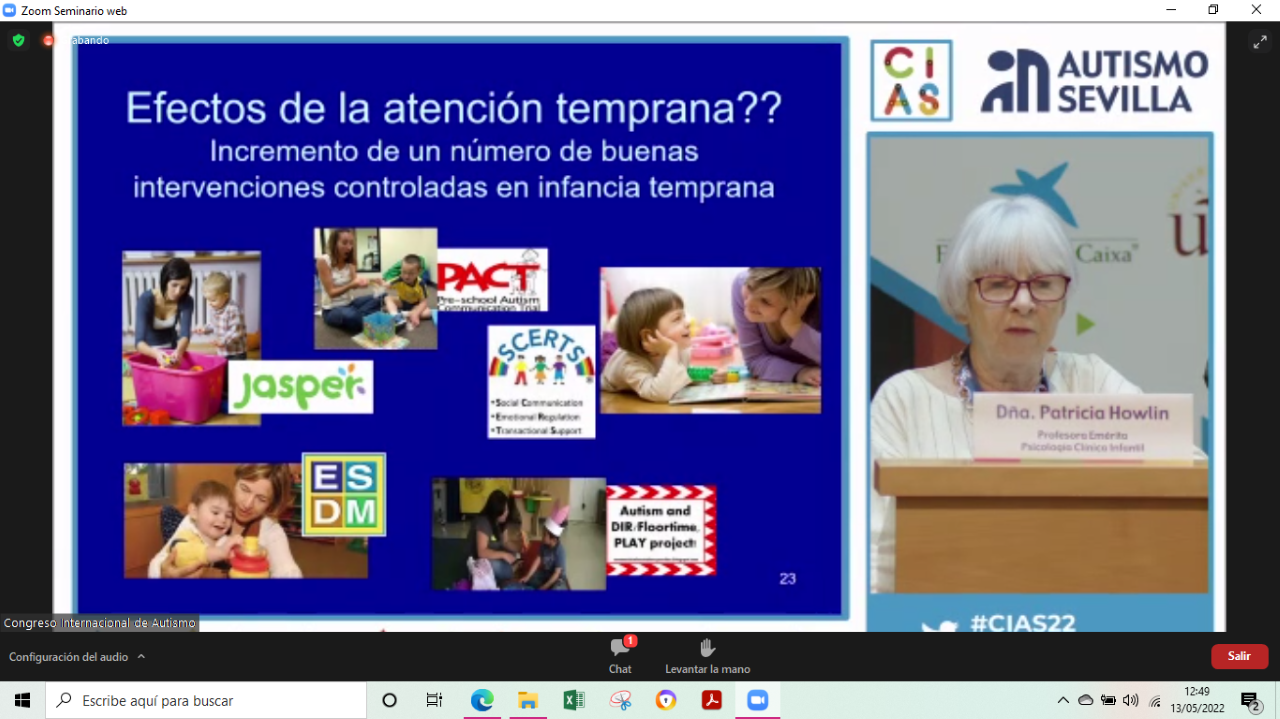Open Task View from taskbar
The width and height of the screenshot is (1280, 719).
pyautogui.click(x=434, y=700)
